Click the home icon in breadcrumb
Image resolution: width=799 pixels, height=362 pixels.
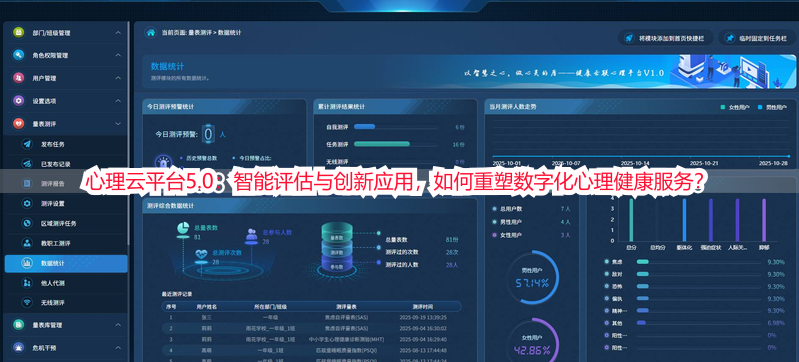pos(151,33)
